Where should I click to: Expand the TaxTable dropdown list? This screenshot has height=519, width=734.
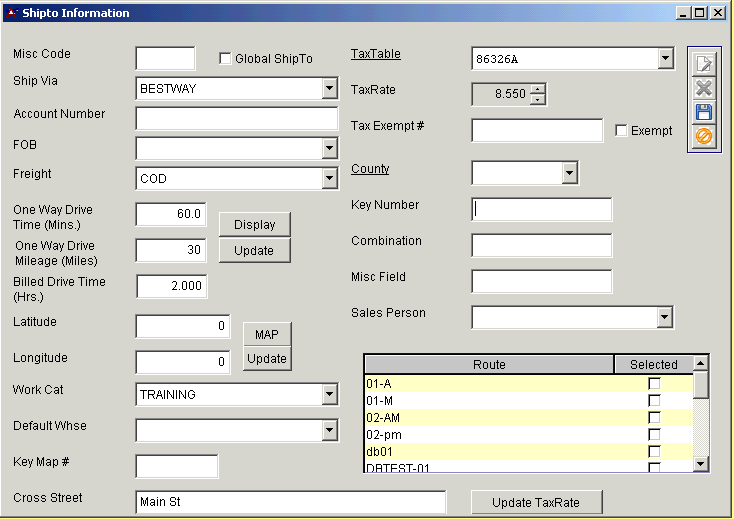665,59
